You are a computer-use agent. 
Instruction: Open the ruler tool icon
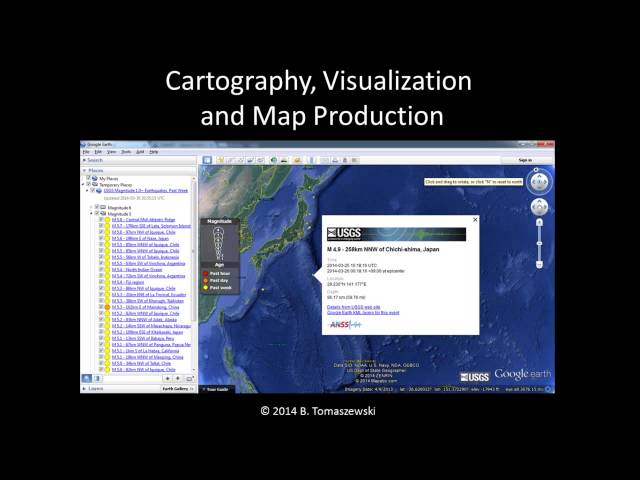pyautogui.click(x=311, y=160)
